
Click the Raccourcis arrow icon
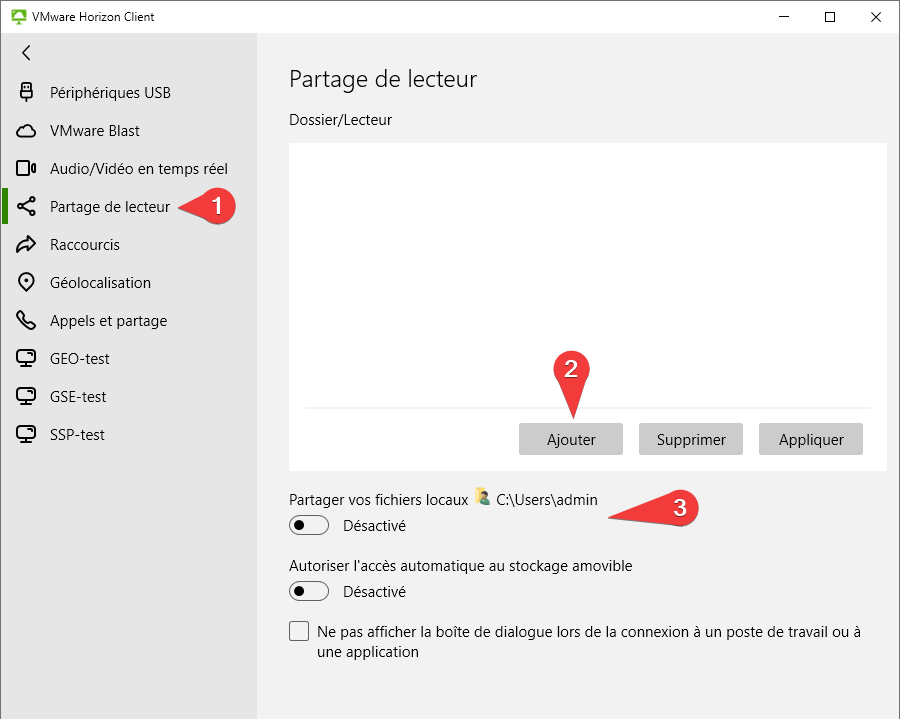tap(27, 245)
